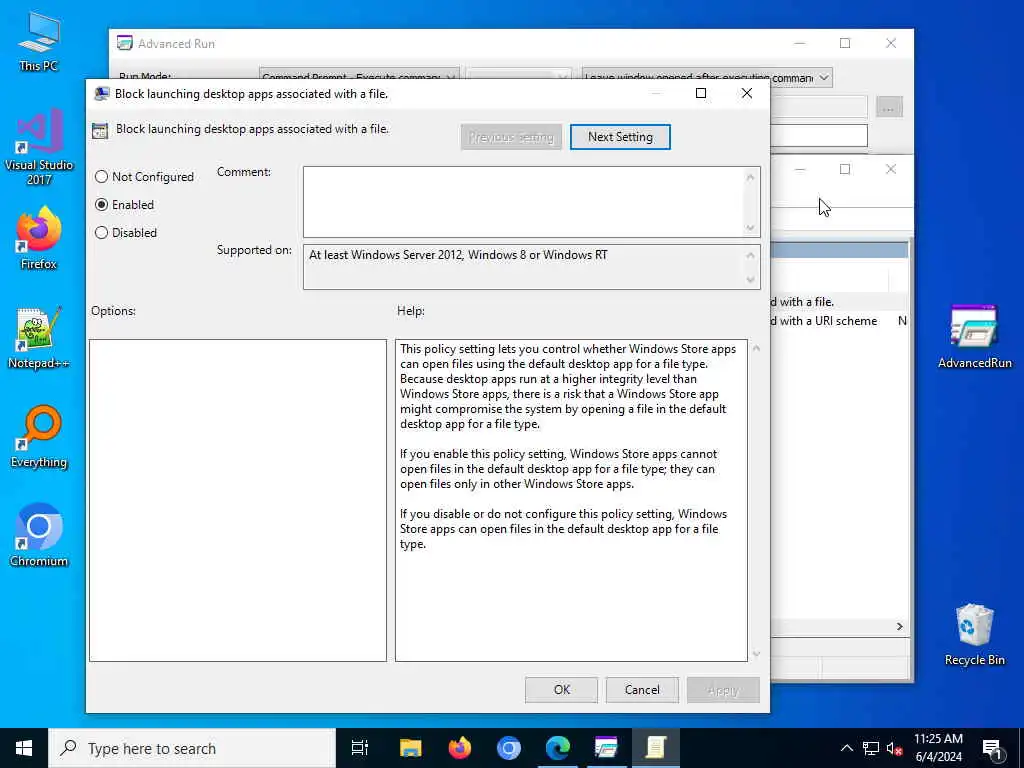Open the clock showing 11:25 AM
The image size is (1024, 768).
[938, 748]
